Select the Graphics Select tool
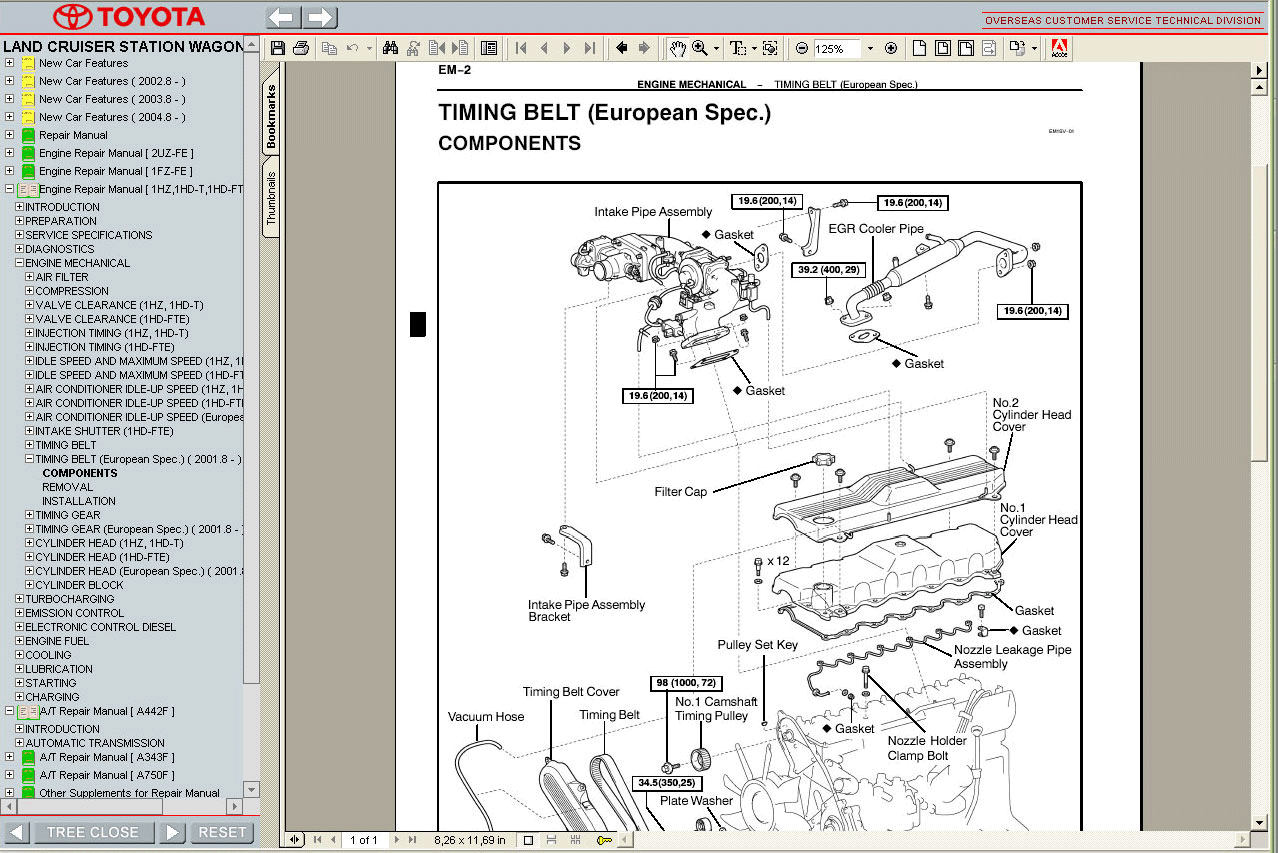This screenshot has width=1278, height=853. coord(770,48)
